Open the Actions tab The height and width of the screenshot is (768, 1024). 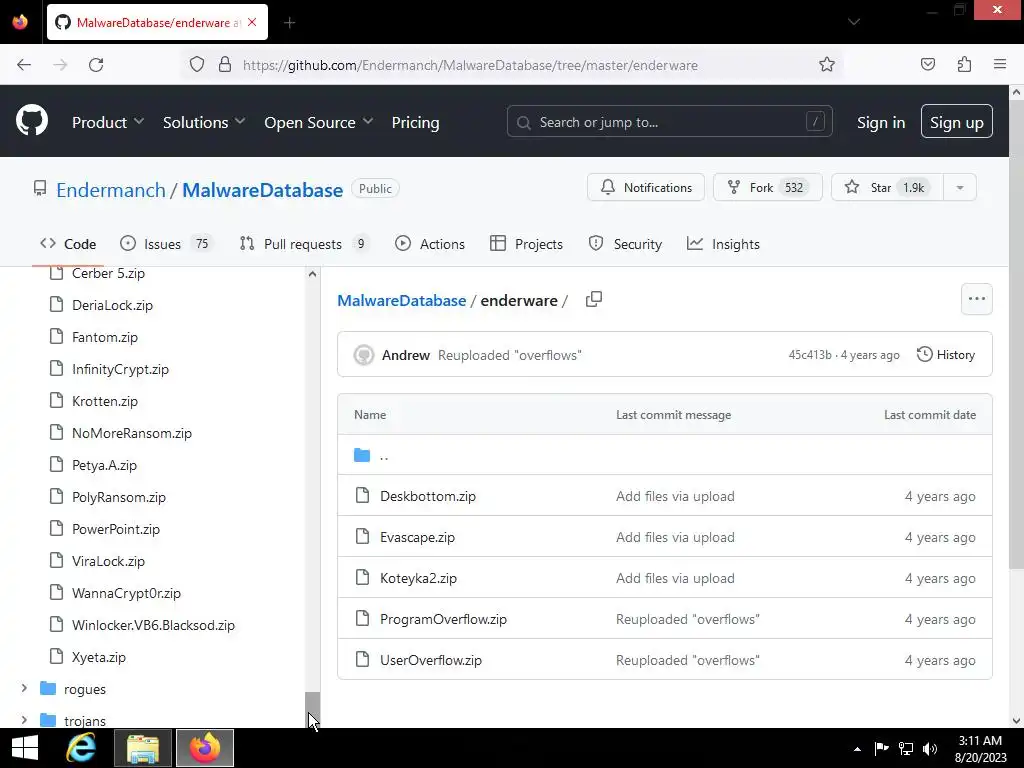tap(430, 244)
